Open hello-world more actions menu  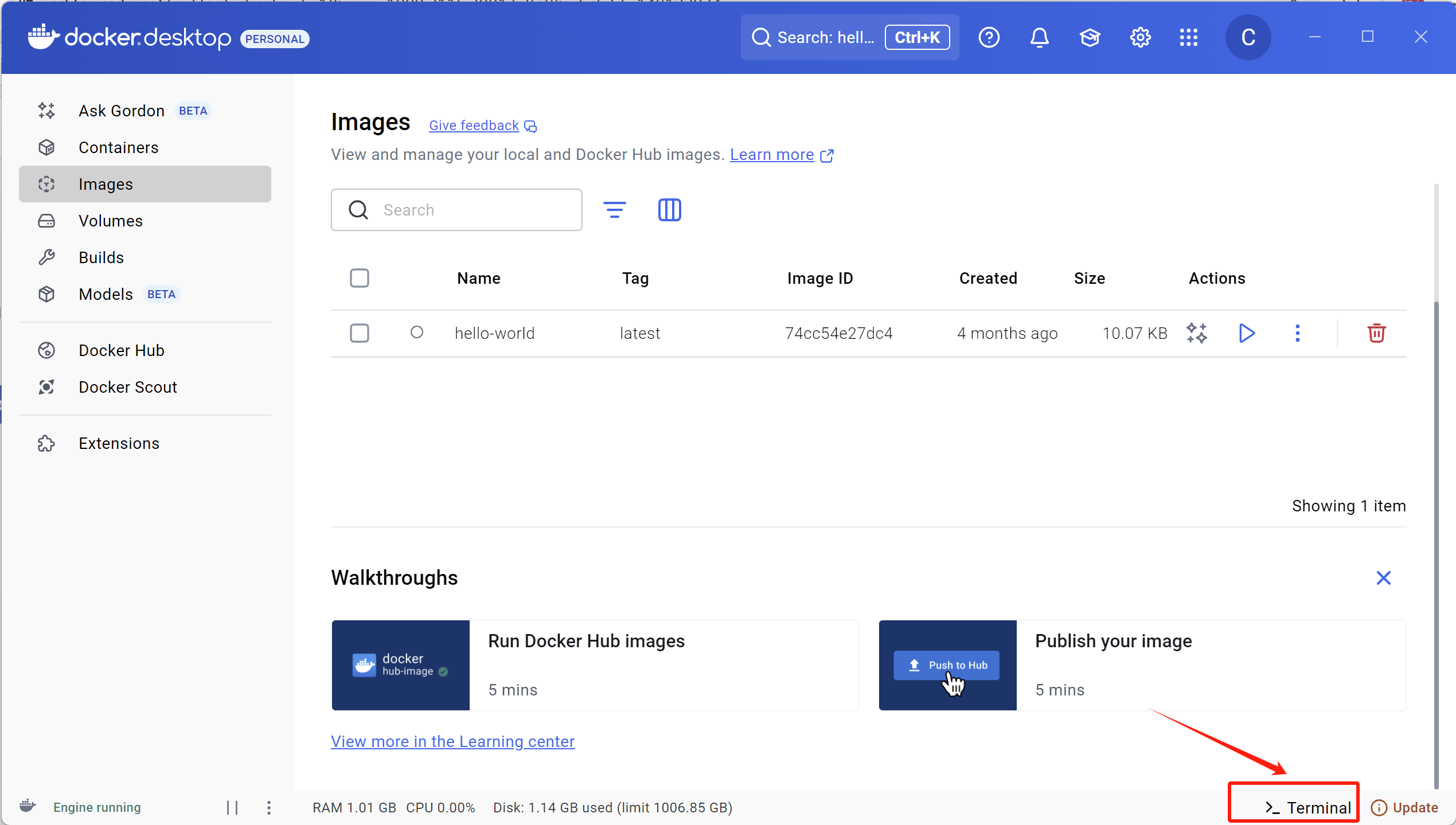[x=1297, y=333]
